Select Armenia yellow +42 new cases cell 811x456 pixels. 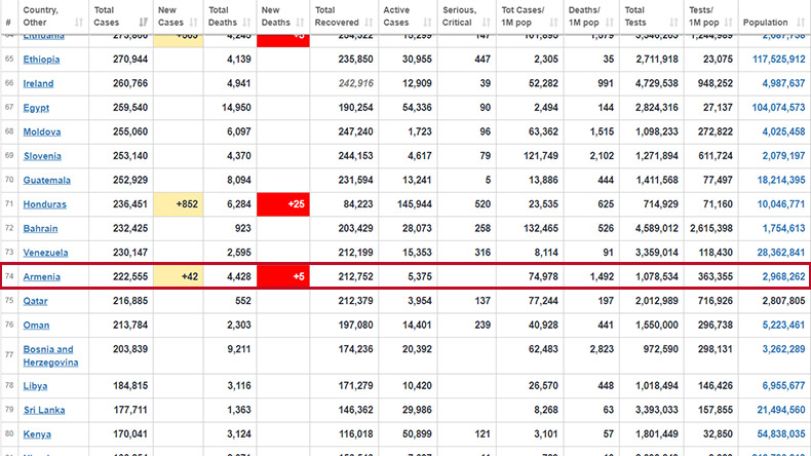tap(178, 277)
